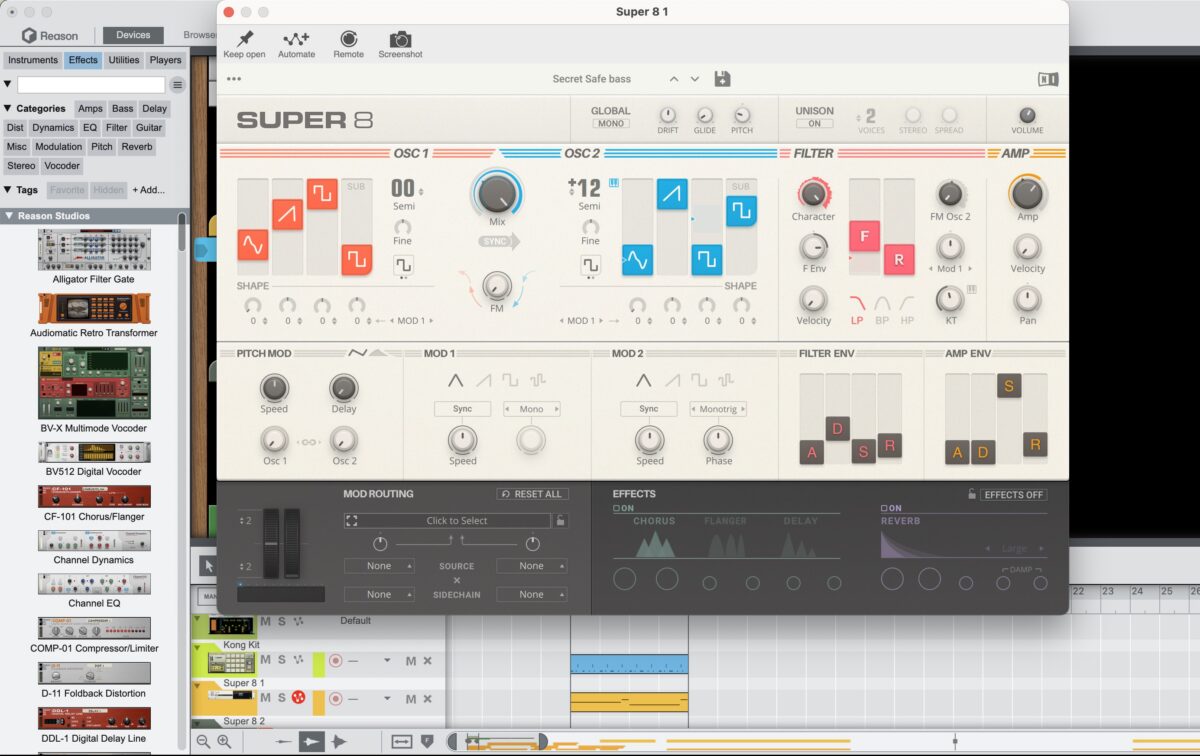This screenshot has height=756, width=1200.
Task: Go to the next patch with down chevron
Action: pos(695,79)
